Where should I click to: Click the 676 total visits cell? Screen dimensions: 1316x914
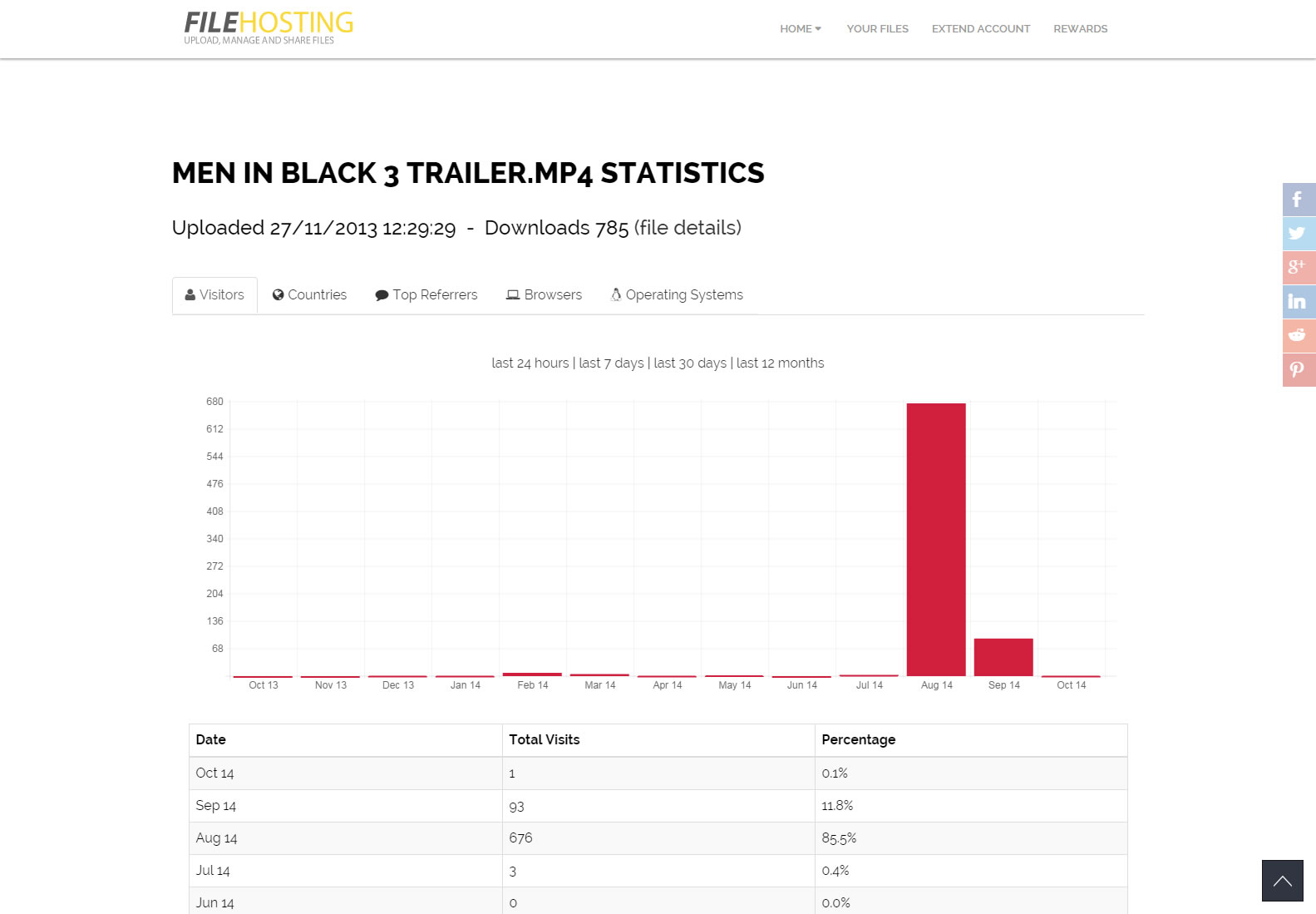coord(658,838)
